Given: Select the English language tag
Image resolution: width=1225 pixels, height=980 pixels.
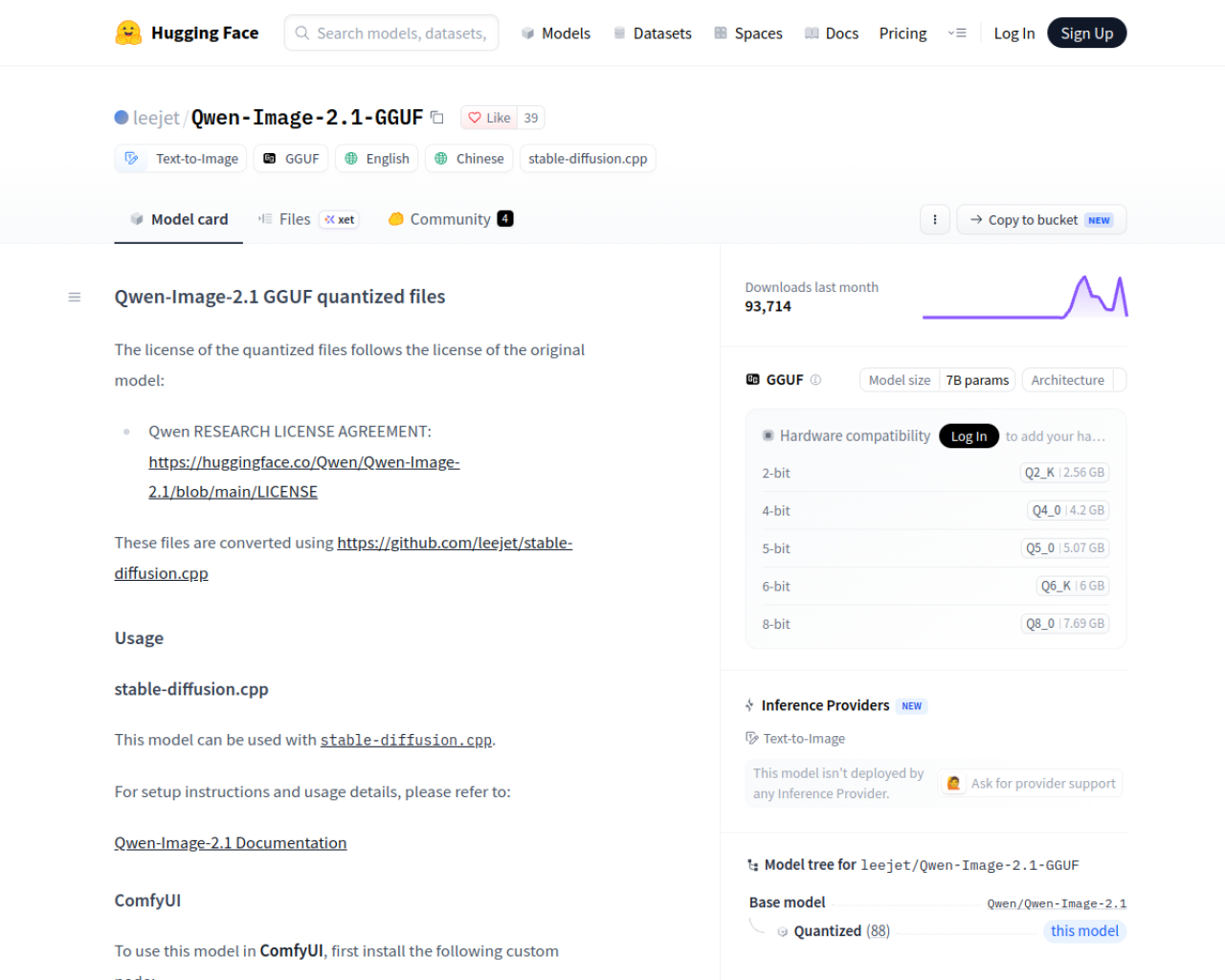Looking at the screenshot, I should click(377, 159).
